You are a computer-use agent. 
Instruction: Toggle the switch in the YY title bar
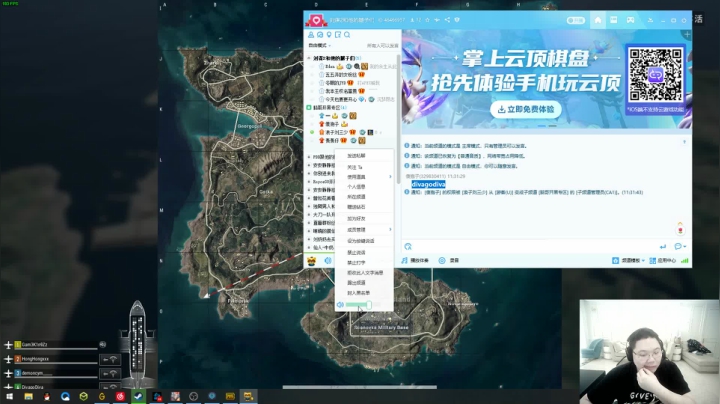tap(575, 20)
